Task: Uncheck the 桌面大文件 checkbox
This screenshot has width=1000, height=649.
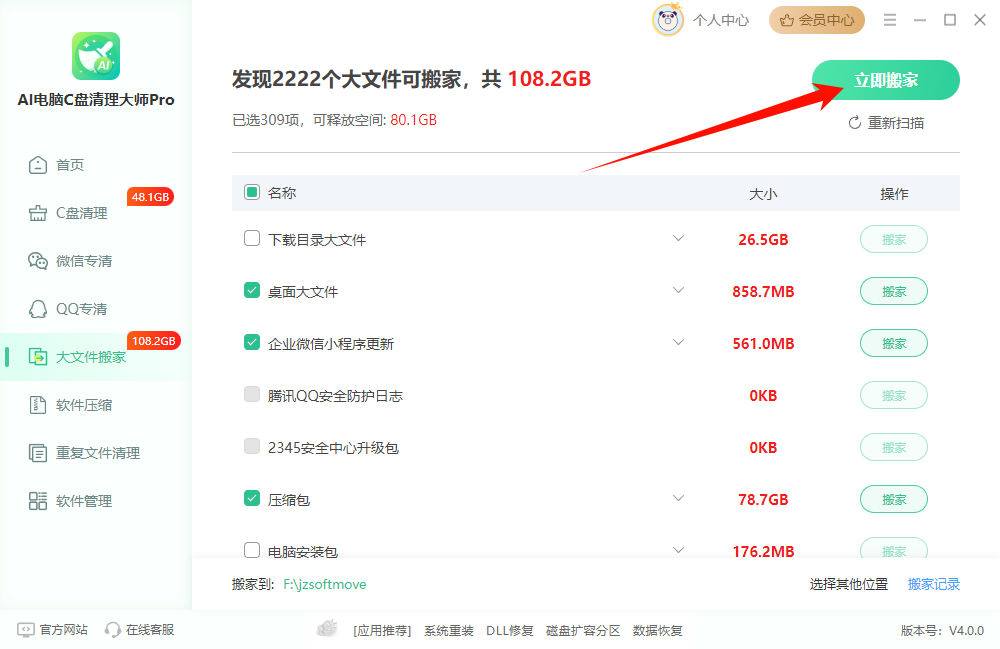Action: (251, 291)
